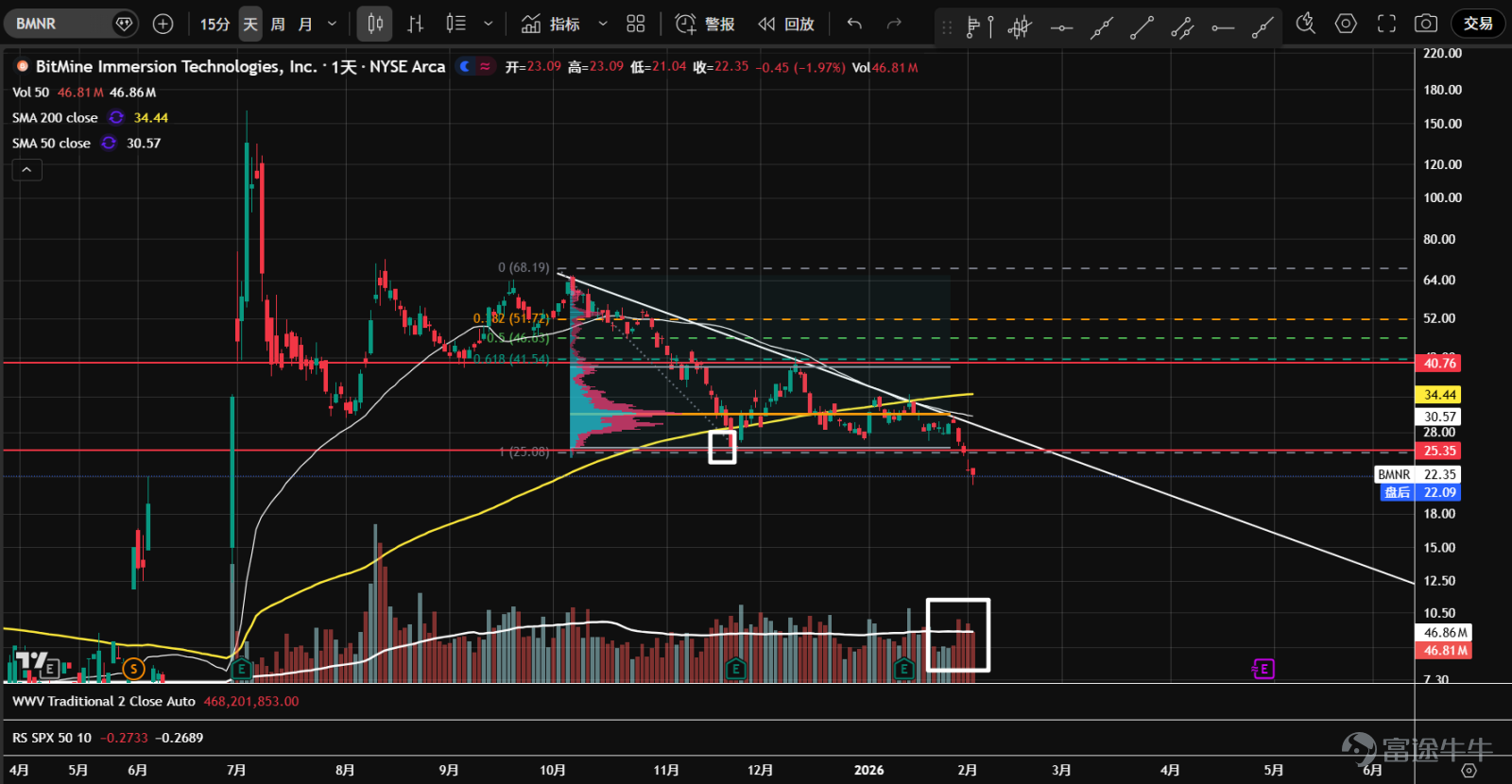
Task: Switch to the 周 weekly timeframe
Action: point(278,24)
